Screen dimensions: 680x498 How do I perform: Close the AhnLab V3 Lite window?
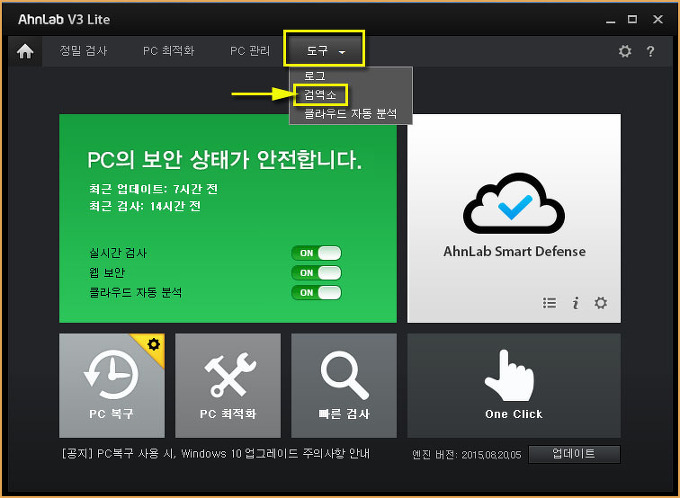(x=658, y=20)
